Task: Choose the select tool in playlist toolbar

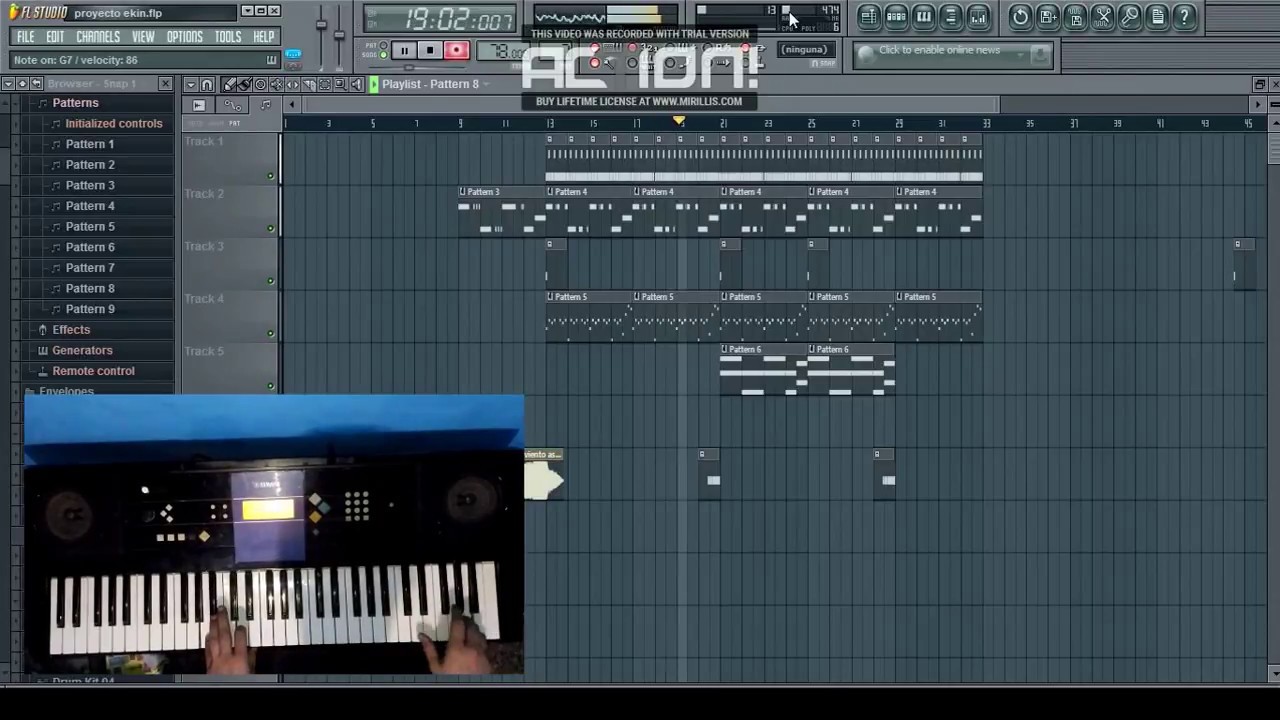Action: click(324, 84)
